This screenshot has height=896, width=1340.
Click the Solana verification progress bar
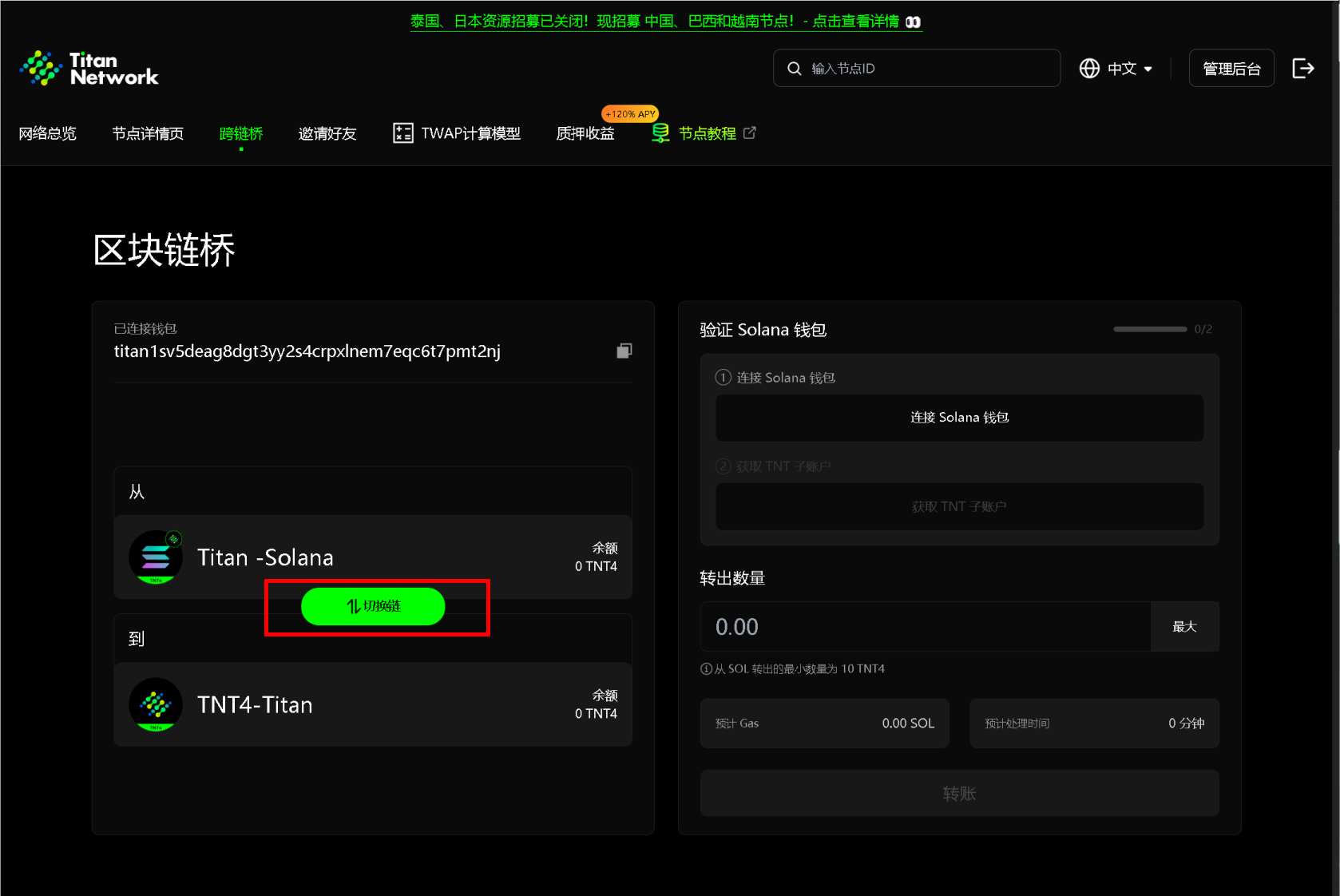click(x=1150, y=329)
